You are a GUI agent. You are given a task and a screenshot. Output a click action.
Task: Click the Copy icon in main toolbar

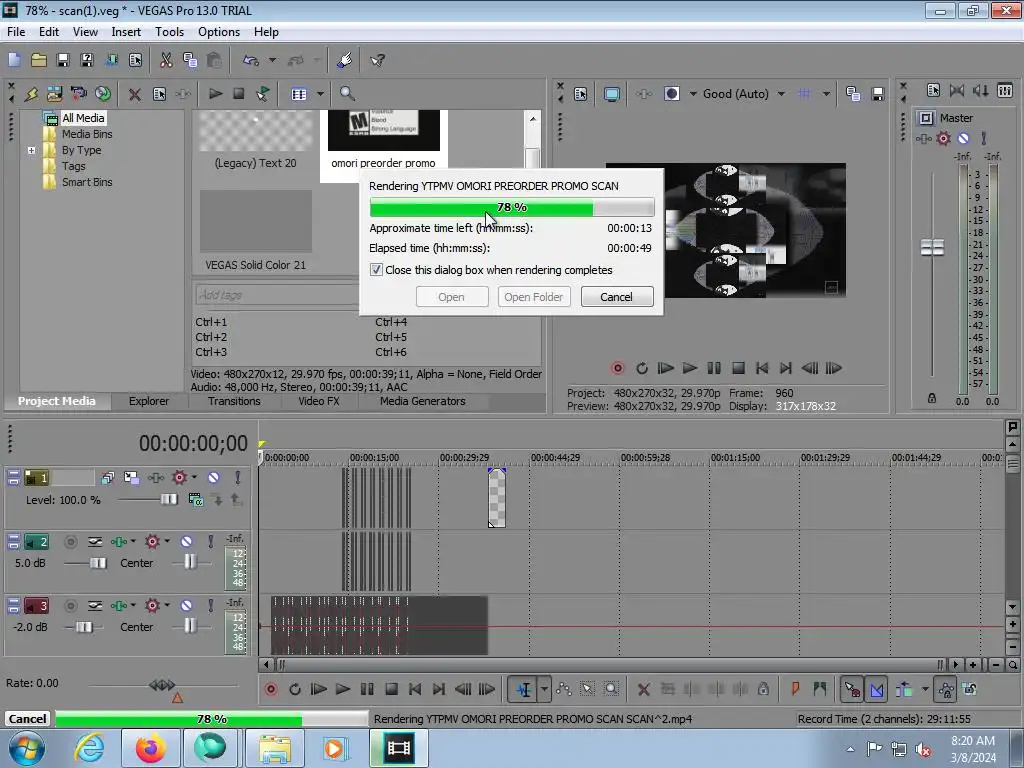point(190,60)
